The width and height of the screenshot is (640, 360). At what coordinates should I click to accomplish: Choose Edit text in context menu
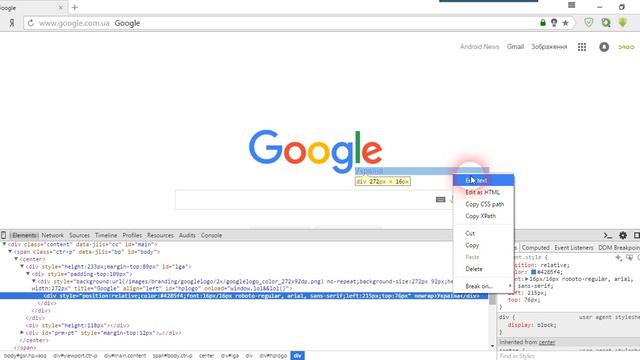483,180
